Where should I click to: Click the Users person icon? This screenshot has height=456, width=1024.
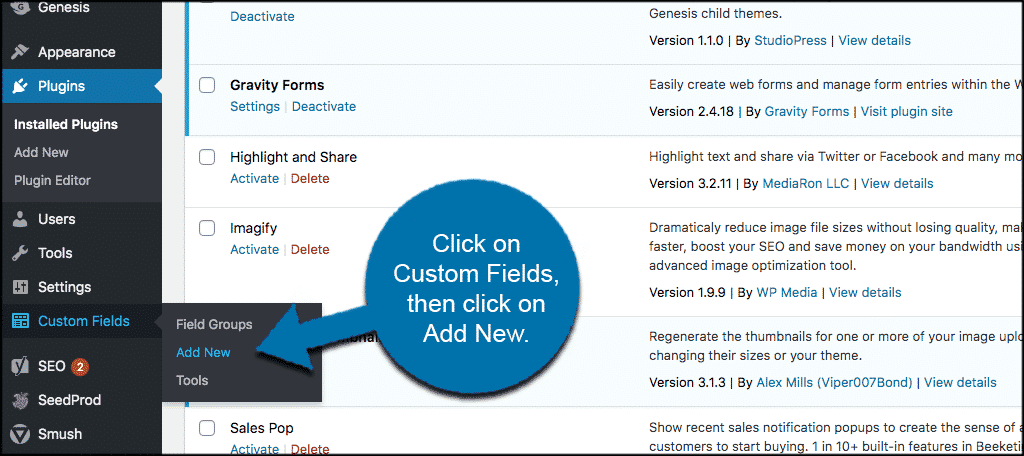(x=21, y=220)
